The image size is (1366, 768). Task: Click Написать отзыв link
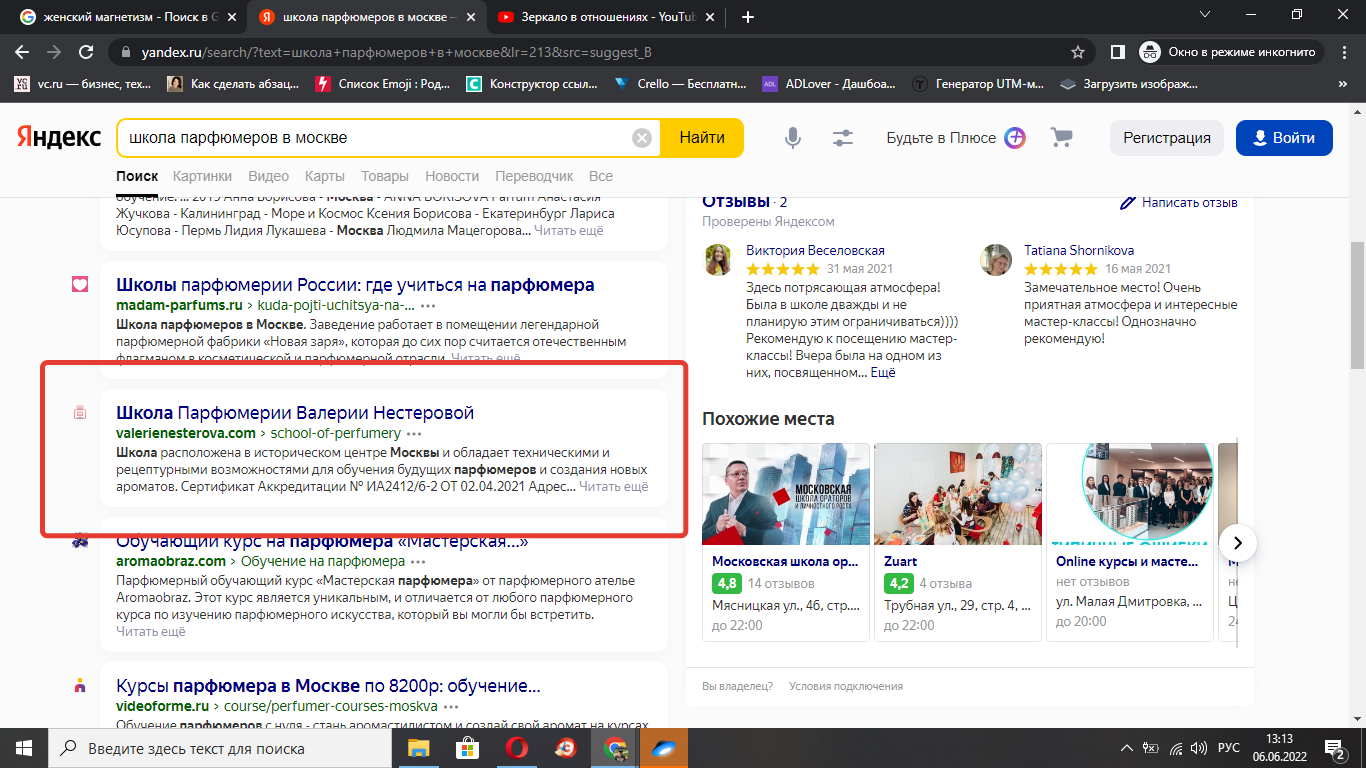click(x=1189, y=202)
